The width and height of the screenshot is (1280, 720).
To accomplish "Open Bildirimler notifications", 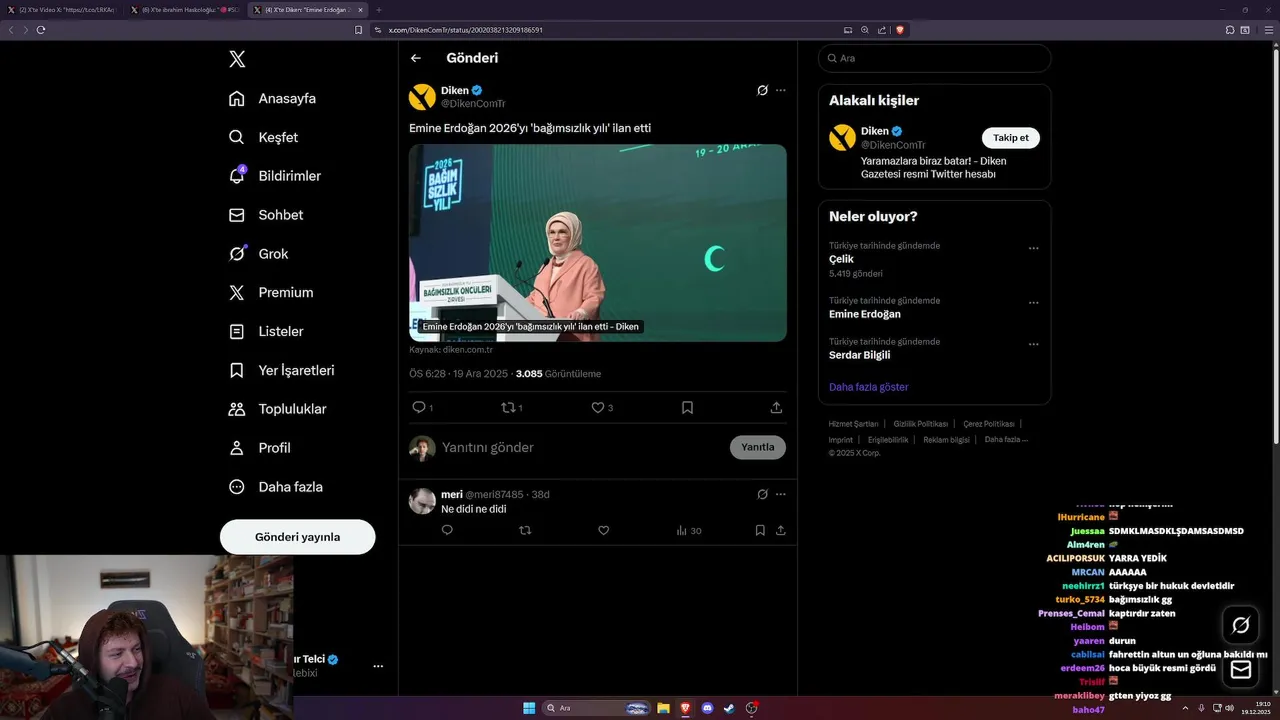I will 275,176.
